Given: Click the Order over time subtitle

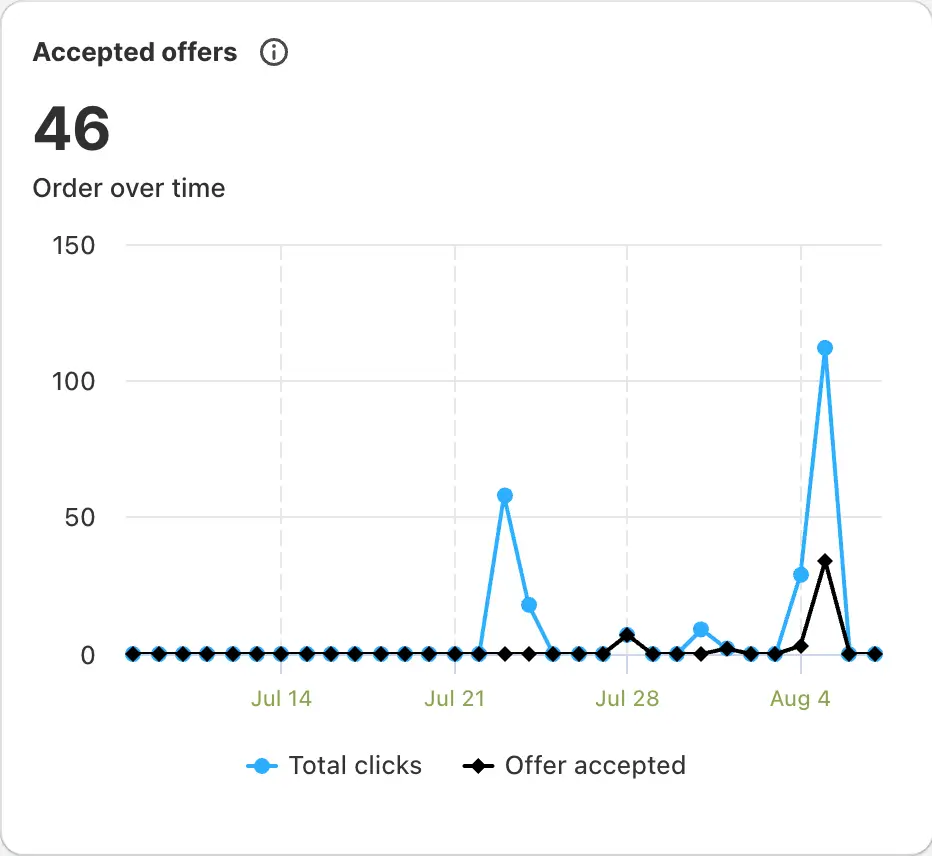Looking at the screenshot, I should (x=129, y=188).
